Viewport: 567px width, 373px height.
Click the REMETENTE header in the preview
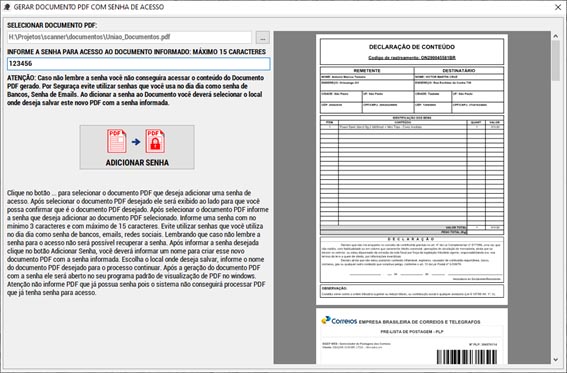coord(367,70)
